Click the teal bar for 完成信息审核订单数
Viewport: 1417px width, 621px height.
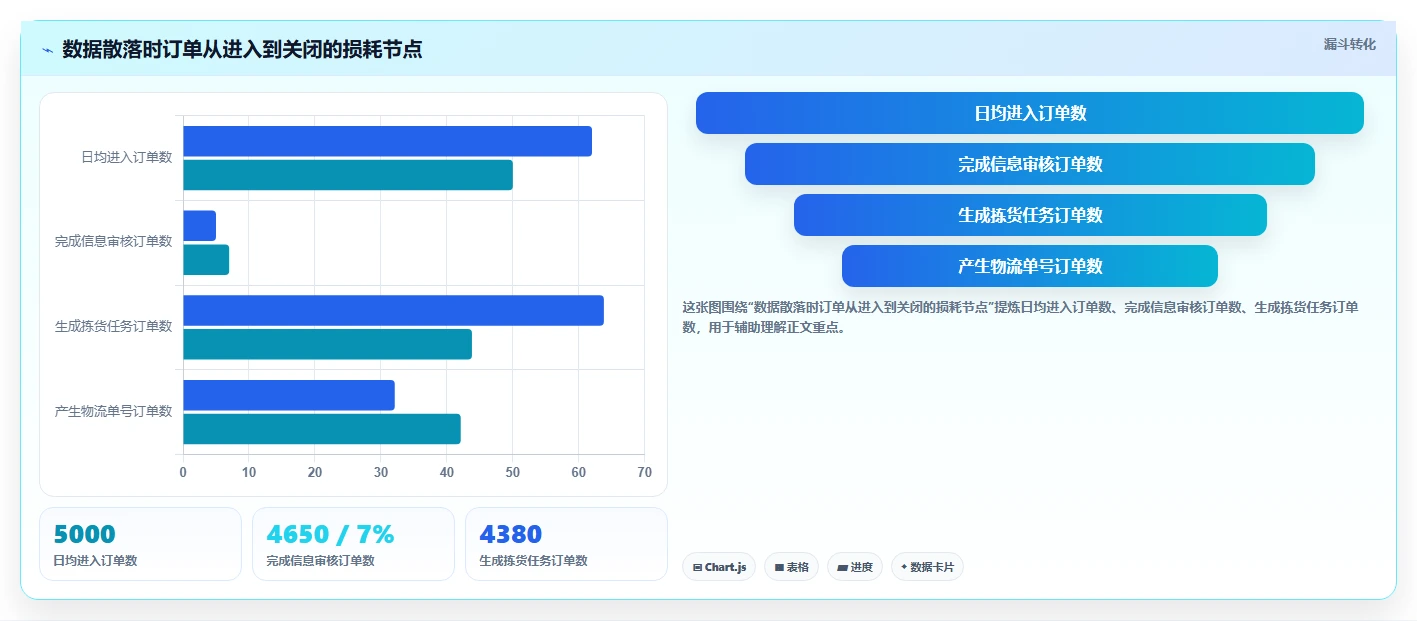[206, 260]
